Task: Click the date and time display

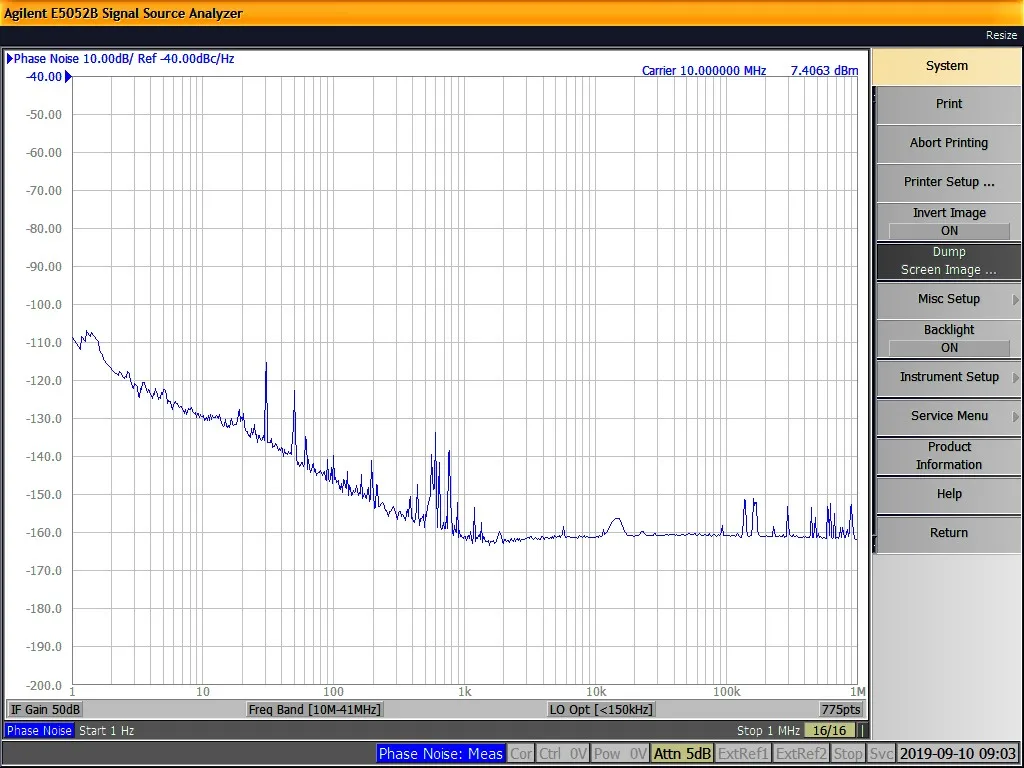Action: [x=958, y=754]
